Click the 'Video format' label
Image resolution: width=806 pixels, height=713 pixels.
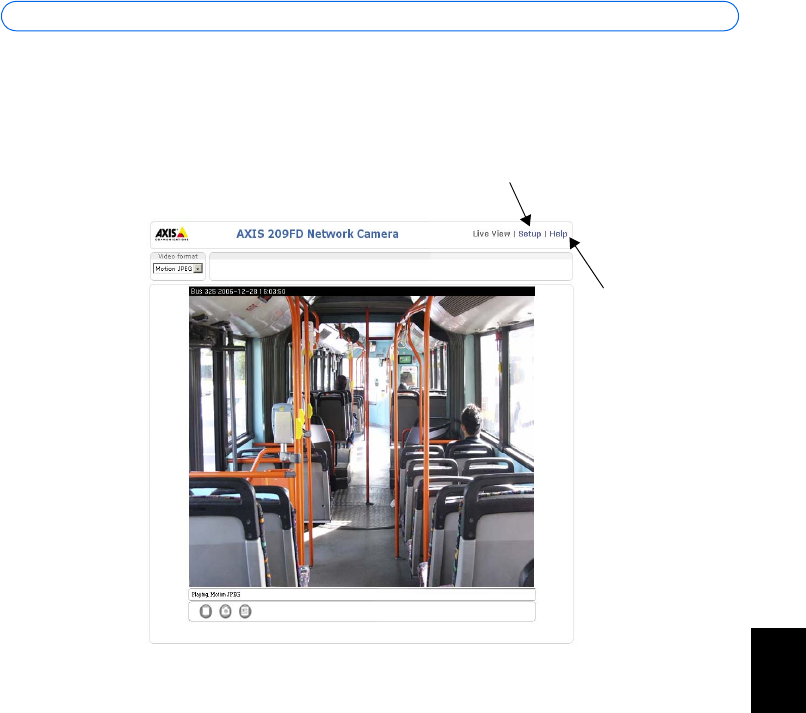pyautogui.click(x=178, y=256)
